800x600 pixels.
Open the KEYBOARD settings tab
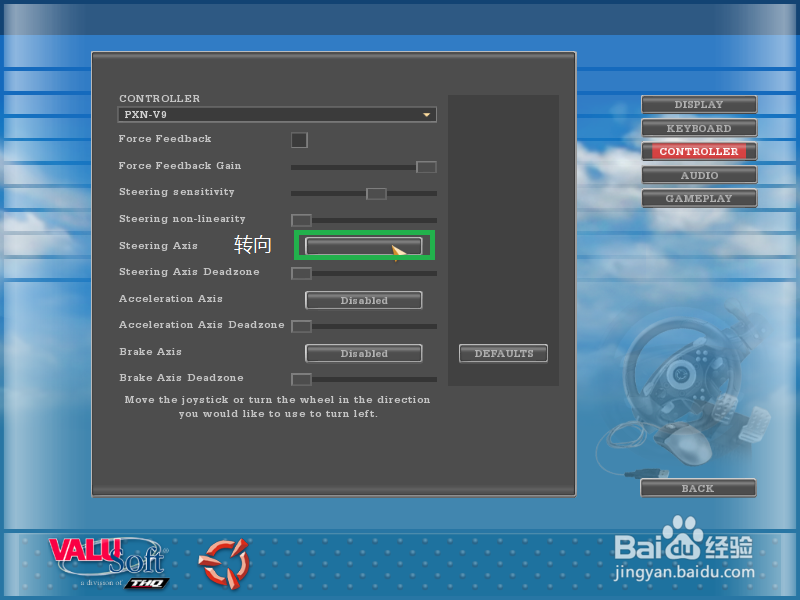[699, 128]
